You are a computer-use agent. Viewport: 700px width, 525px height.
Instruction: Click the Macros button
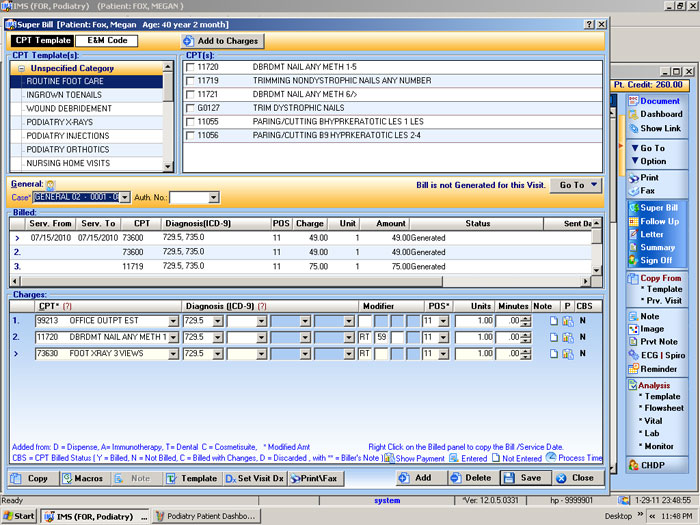pos(84,478)
